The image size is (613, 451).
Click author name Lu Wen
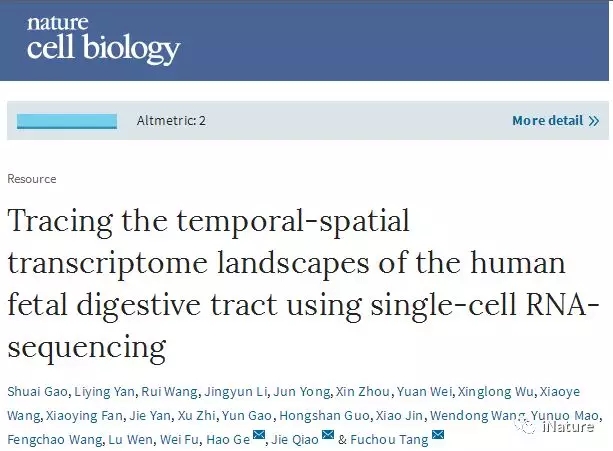click(x=120, y=439)
